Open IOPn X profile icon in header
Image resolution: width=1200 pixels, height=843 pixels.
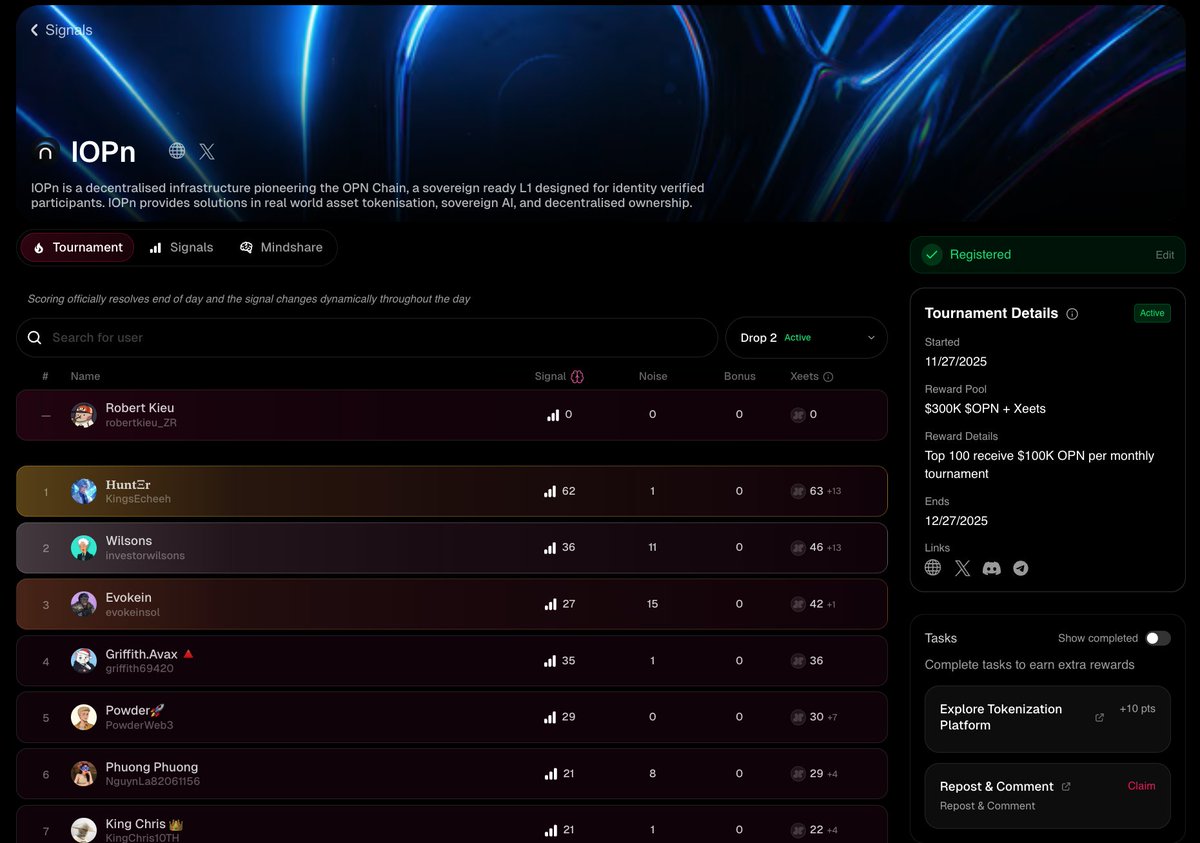(x=207, y=151)
